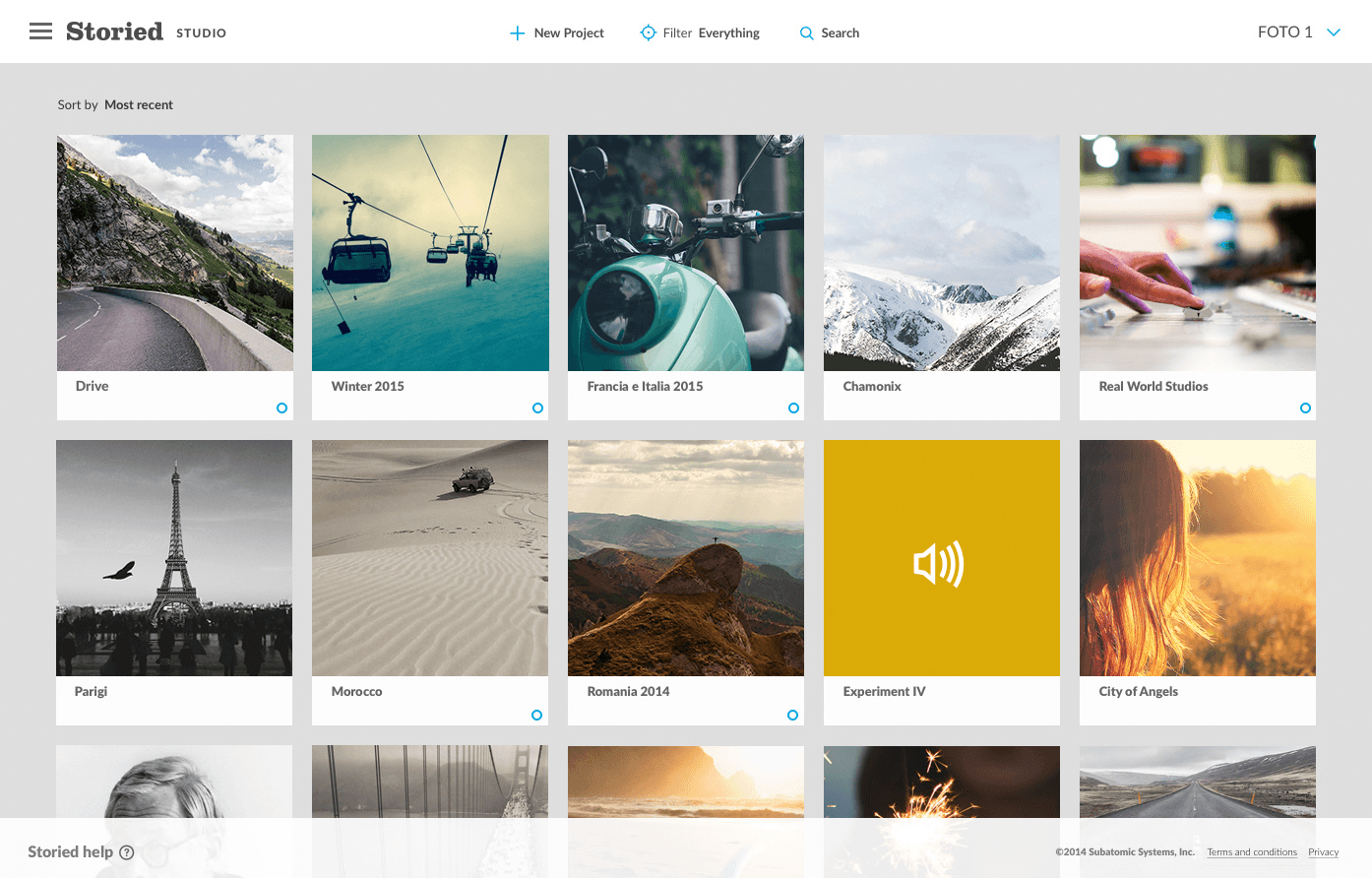This screenshot has width=1372, height=878.
Task: Open the Parigi Eiffel Tower thumbnail
Action: pyautogui.click(x=174, y=558)
